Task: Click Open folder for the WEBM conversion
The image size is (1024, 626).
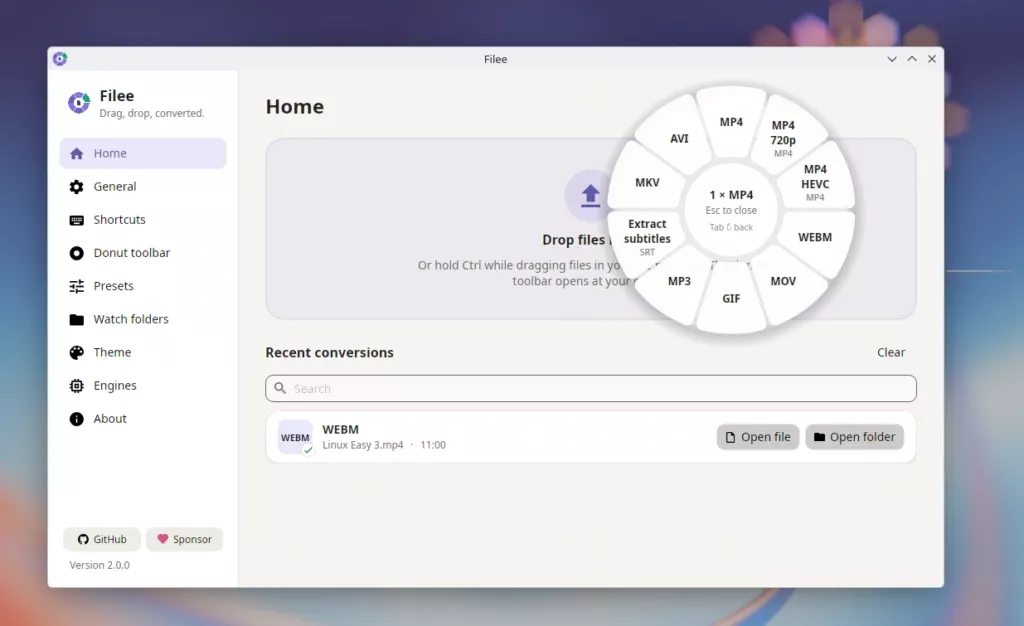Action: click(x=854, y=437)
